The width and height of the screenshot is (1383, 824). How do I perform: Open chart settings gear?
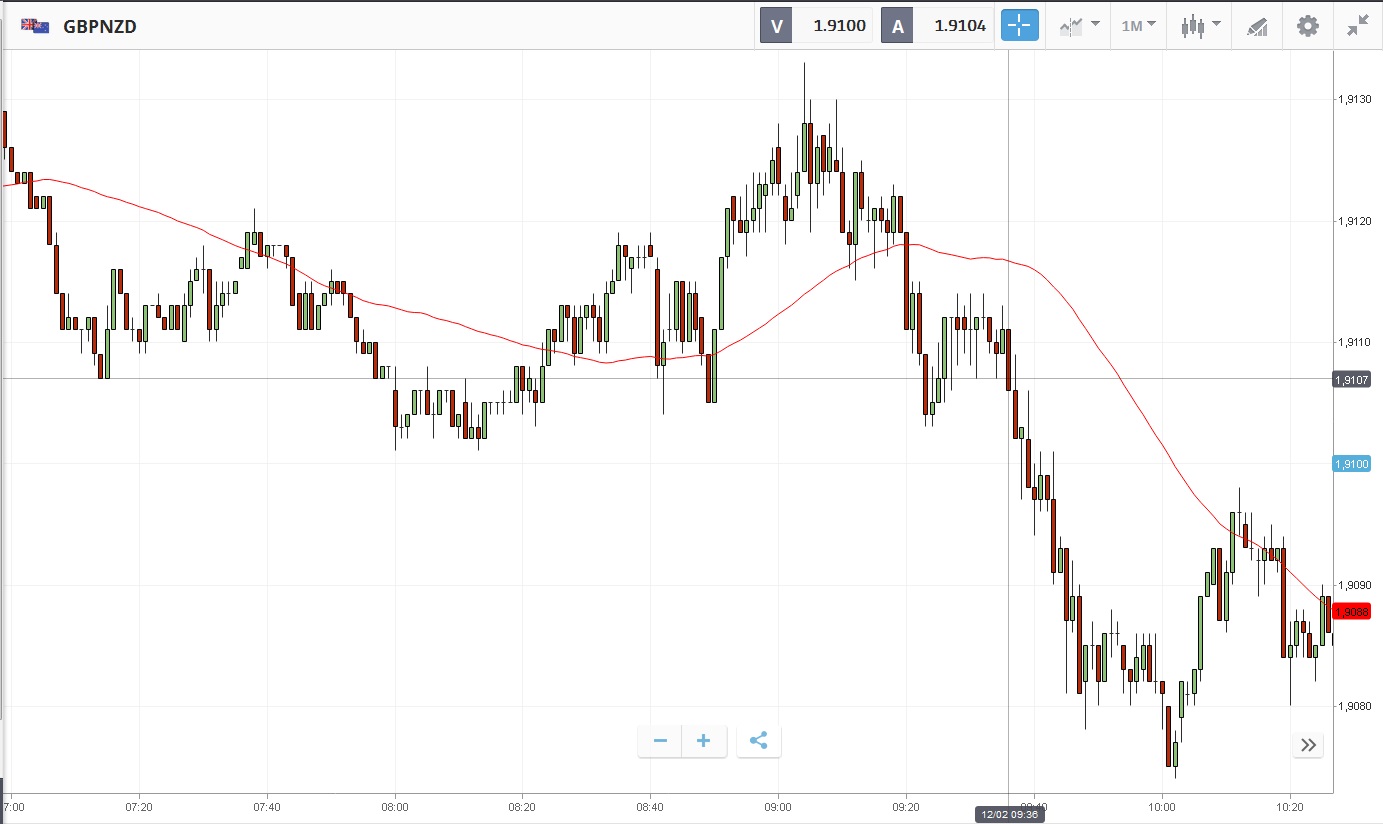1308,26
